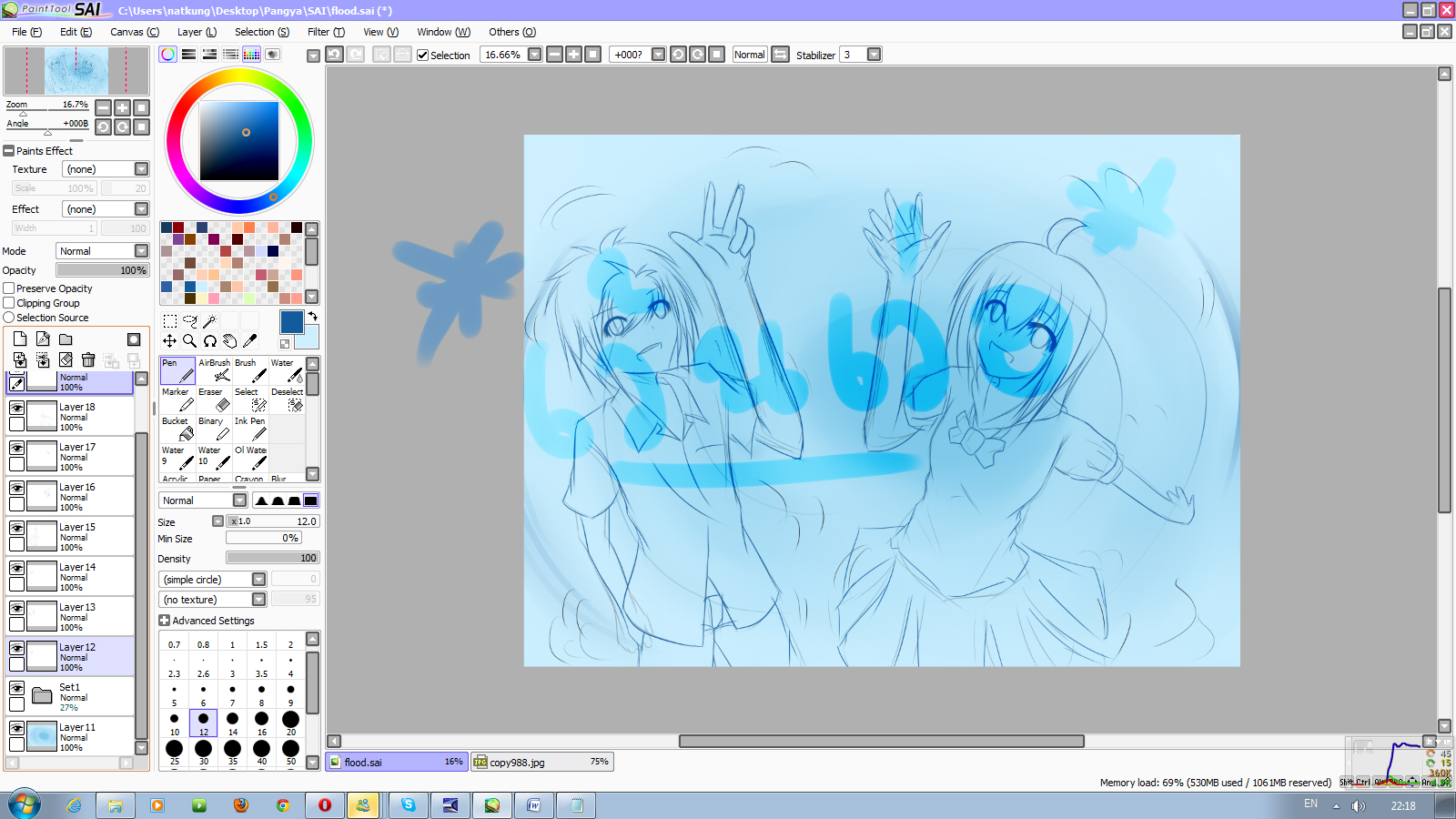Swap foreground and background colors
Screen dimensions: 1456x819
coord(312,317)
